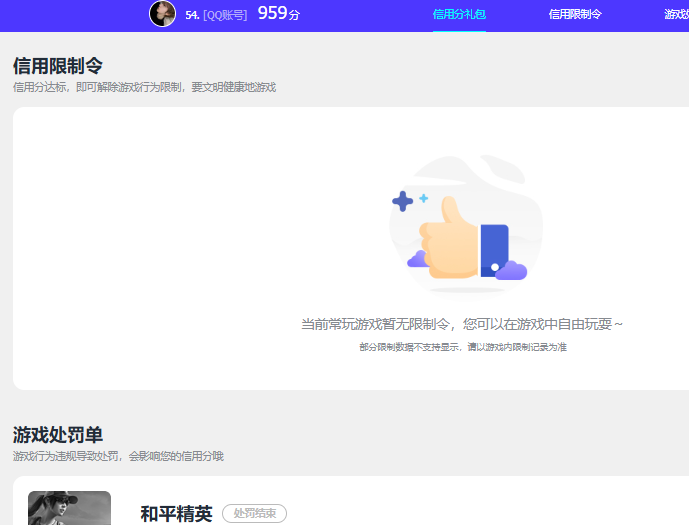689x525 pixels.
Task: Click the 信用分达标 subtitle text
Action: 145,87
